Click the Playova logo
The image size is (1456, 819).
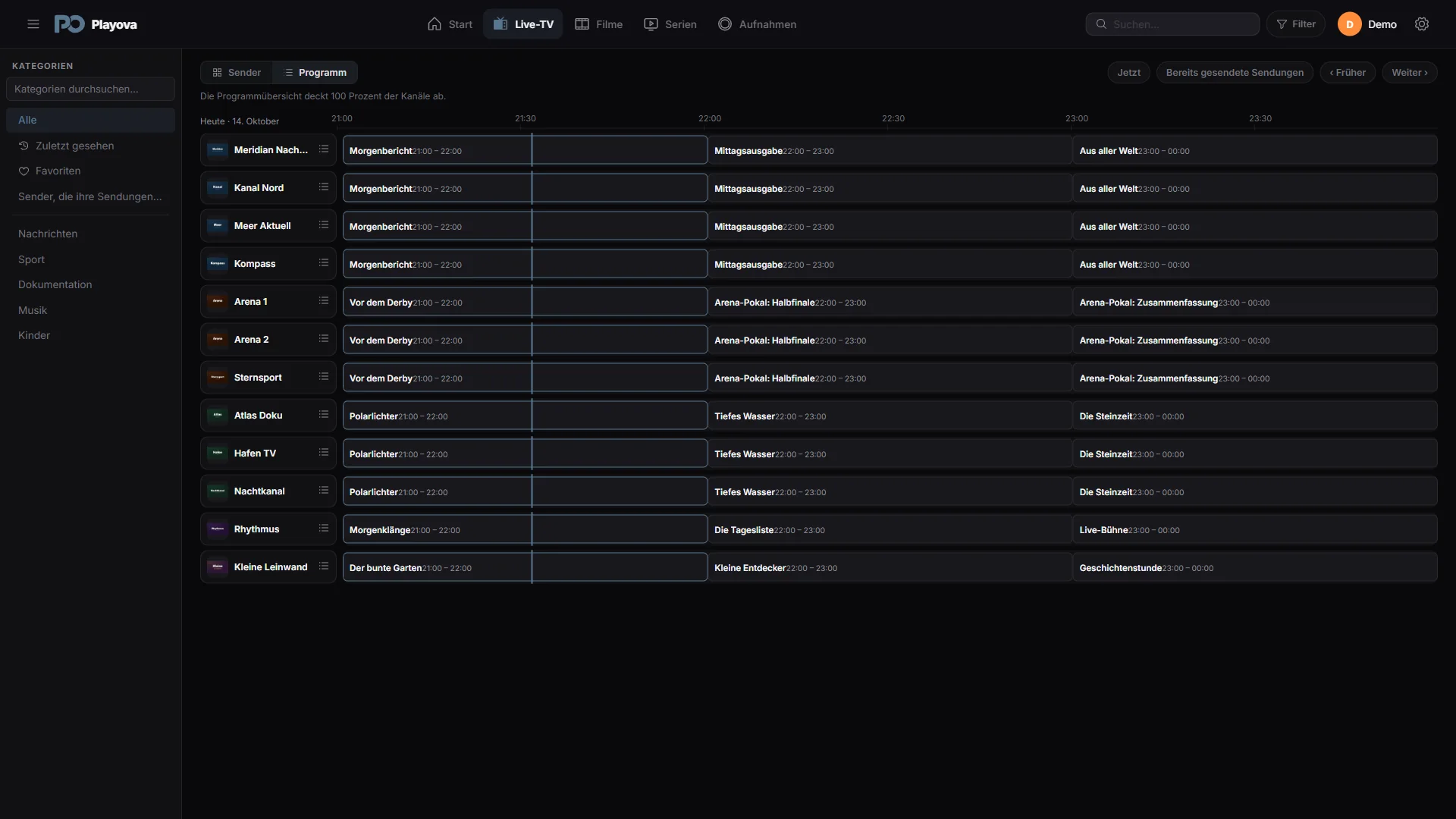click(96, 24)
